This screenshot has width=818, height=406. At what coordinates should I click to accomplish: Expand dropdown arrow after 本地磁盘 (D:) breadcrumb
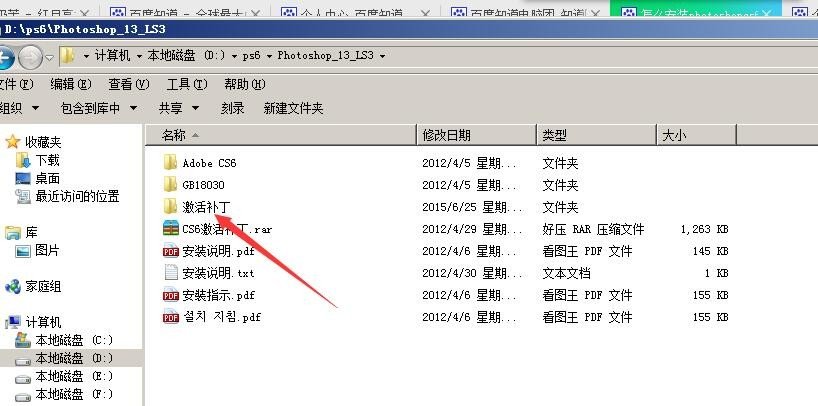[235, 56]
